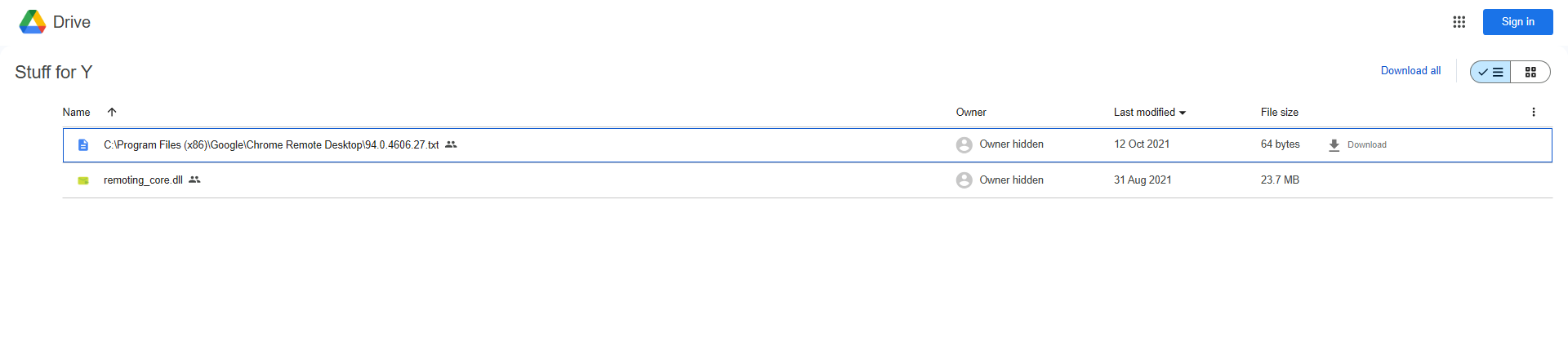
Task: Click the File size column header
Action: (x=1279, y=113)
